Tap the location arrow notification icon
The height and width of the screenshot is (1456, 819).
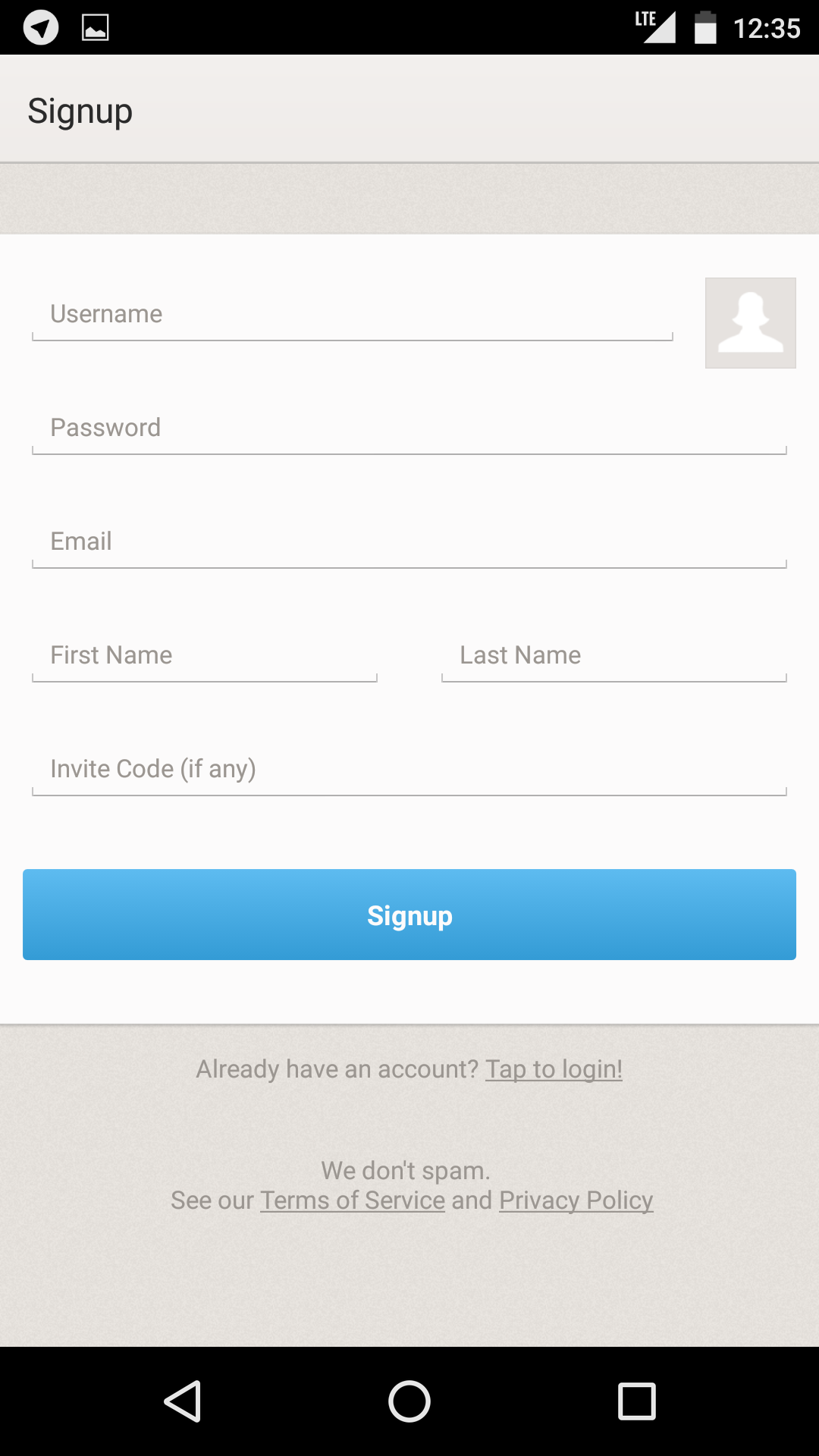coord(41,28)
